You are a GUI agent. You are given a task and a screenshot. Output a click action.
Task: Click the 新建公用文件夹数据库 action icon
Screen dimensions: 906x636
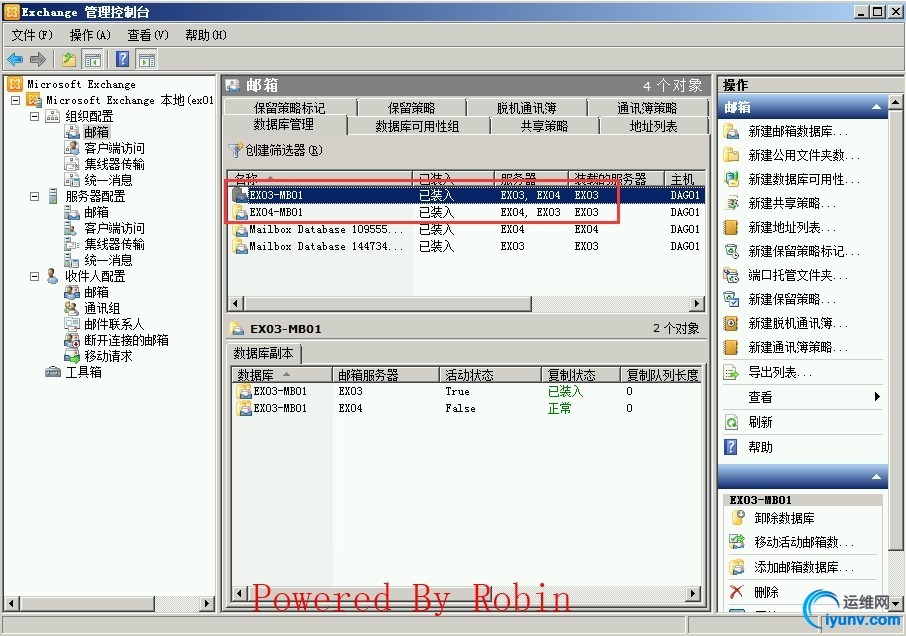[x=732, y=155]
